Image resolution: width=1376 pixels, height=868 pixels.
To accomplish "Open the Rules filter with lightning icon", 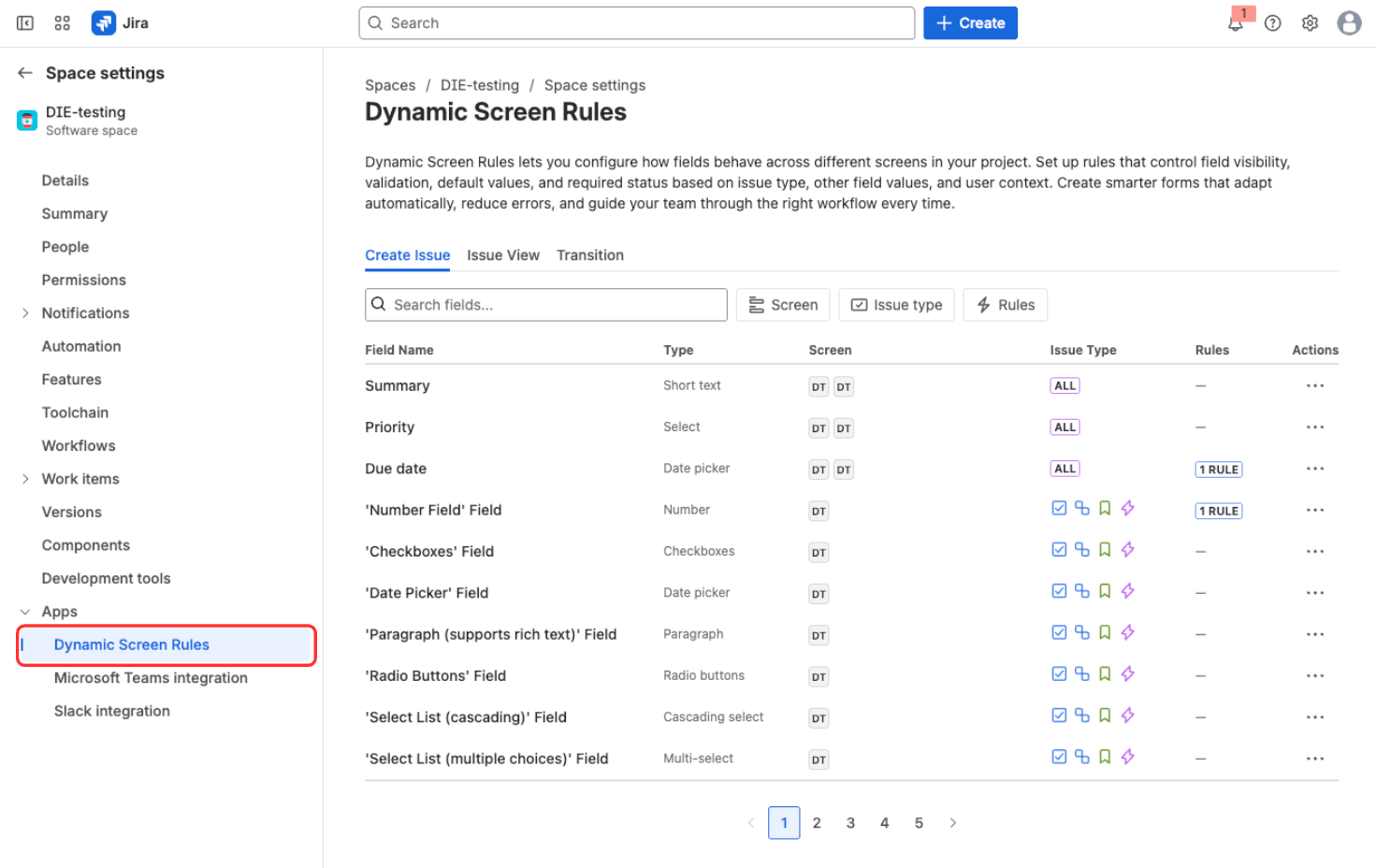I will (x=1005, y=304).
